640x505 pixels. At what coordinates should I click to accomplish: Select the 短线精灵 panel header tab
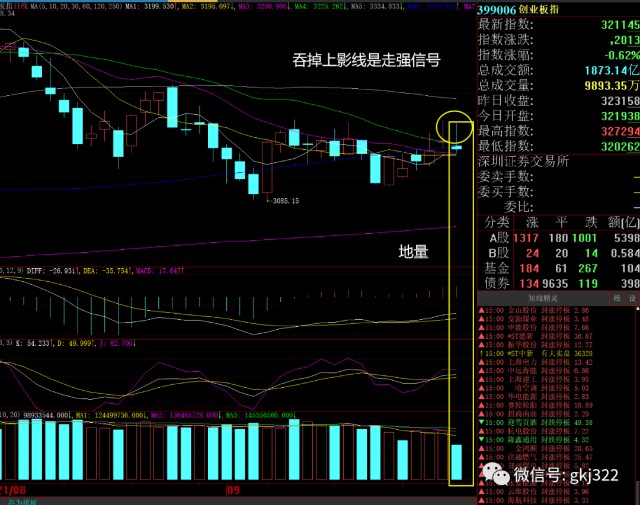(543, 298)
